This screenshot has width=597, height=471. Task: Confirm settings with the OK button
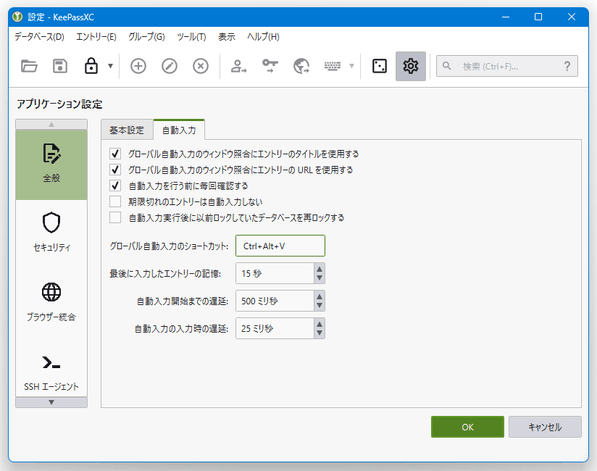tap(468, 427)
